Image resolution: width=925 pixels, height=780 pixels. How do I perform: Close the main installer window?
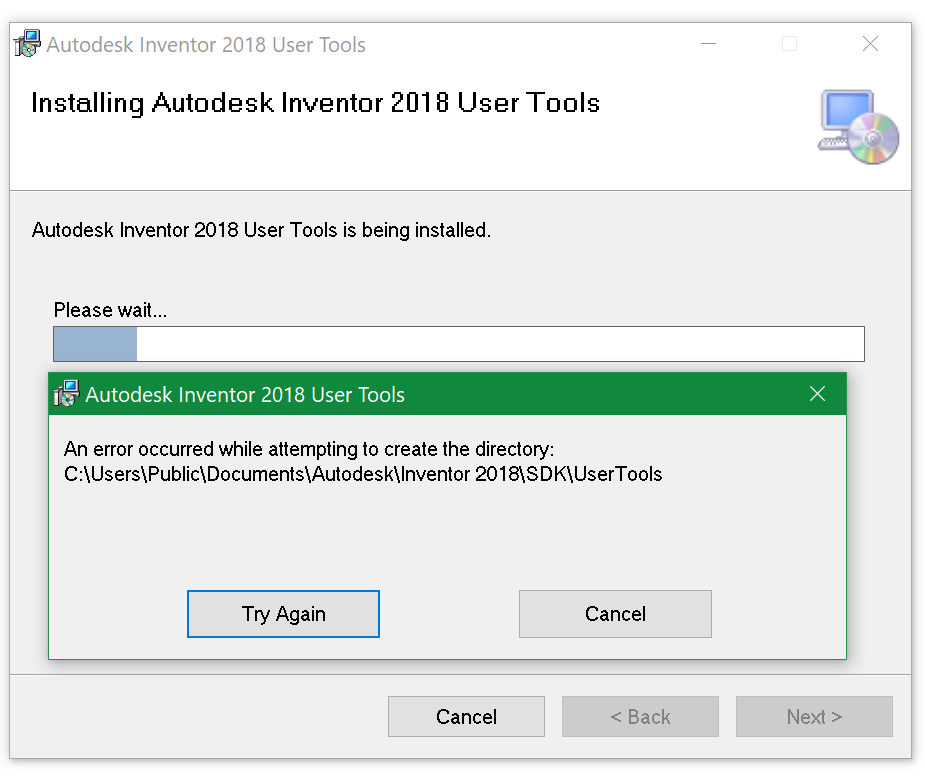point(870,44)
